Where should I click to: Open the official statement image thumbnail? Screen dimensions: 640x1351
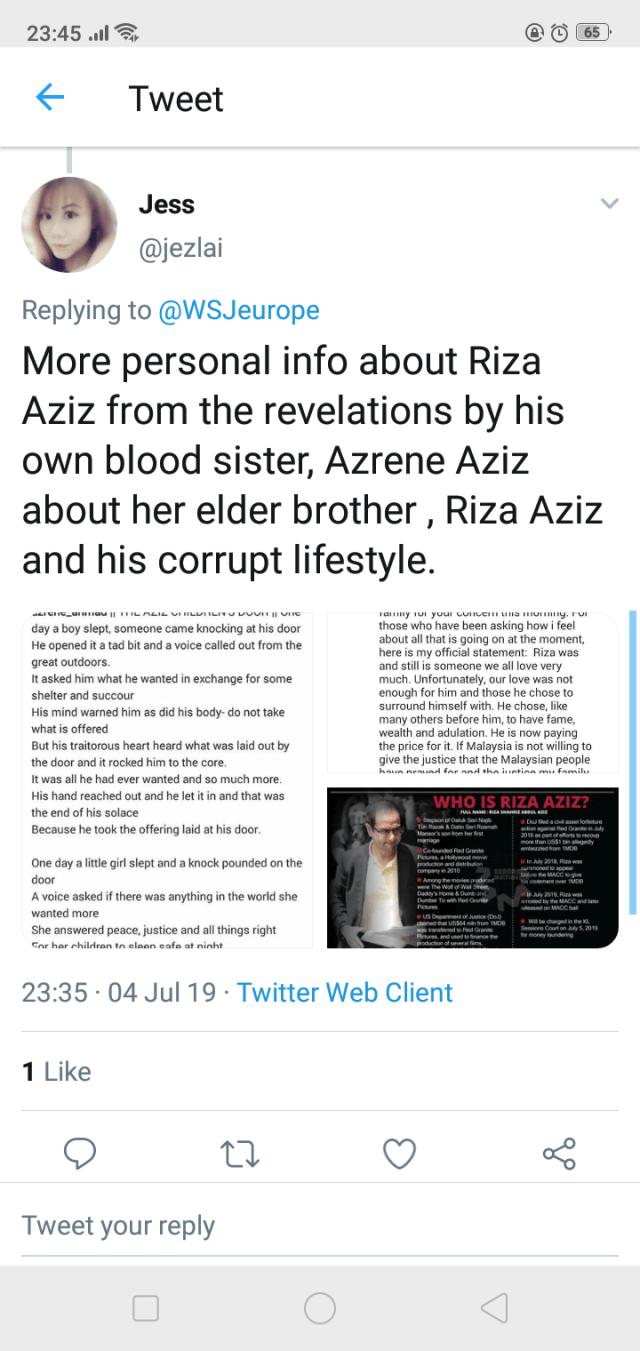coord(472,691)
